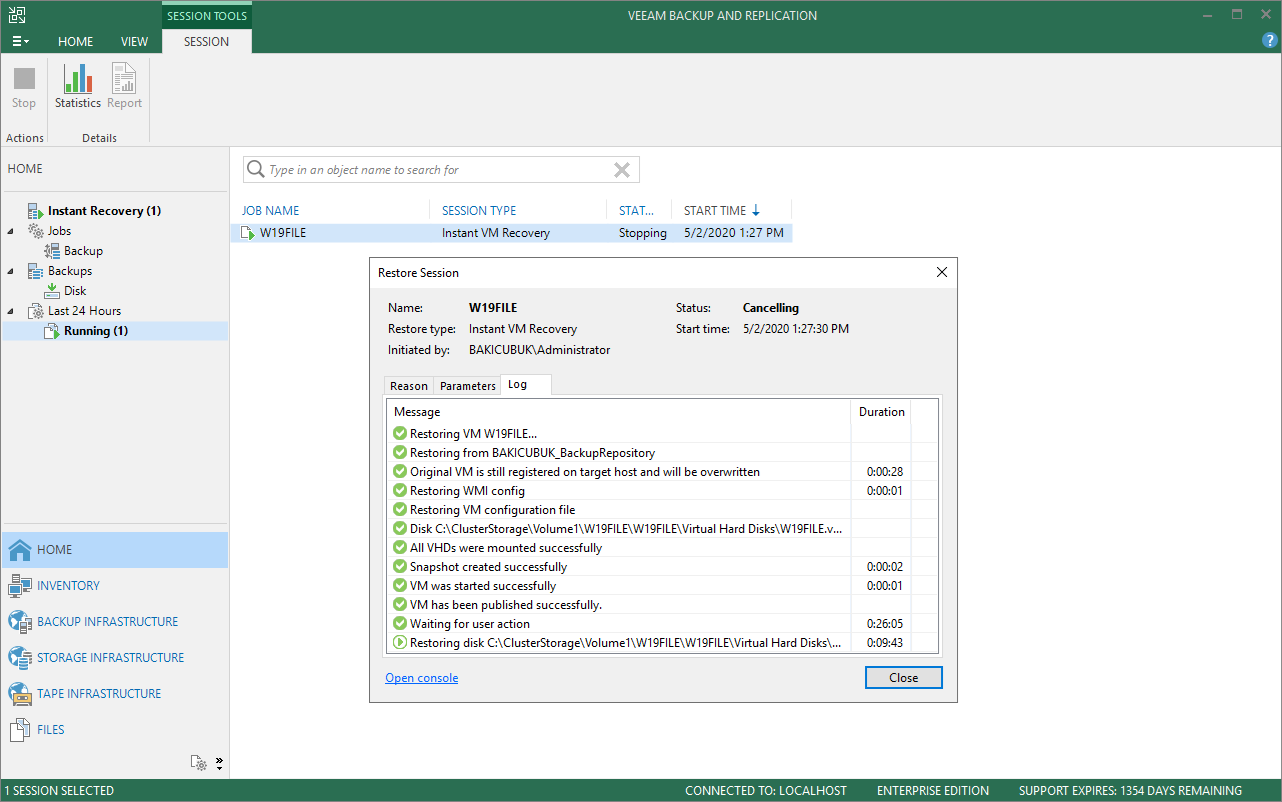Select the Restoring VM configuration file row
The image size is (1282, 802).
click(662, 510)
